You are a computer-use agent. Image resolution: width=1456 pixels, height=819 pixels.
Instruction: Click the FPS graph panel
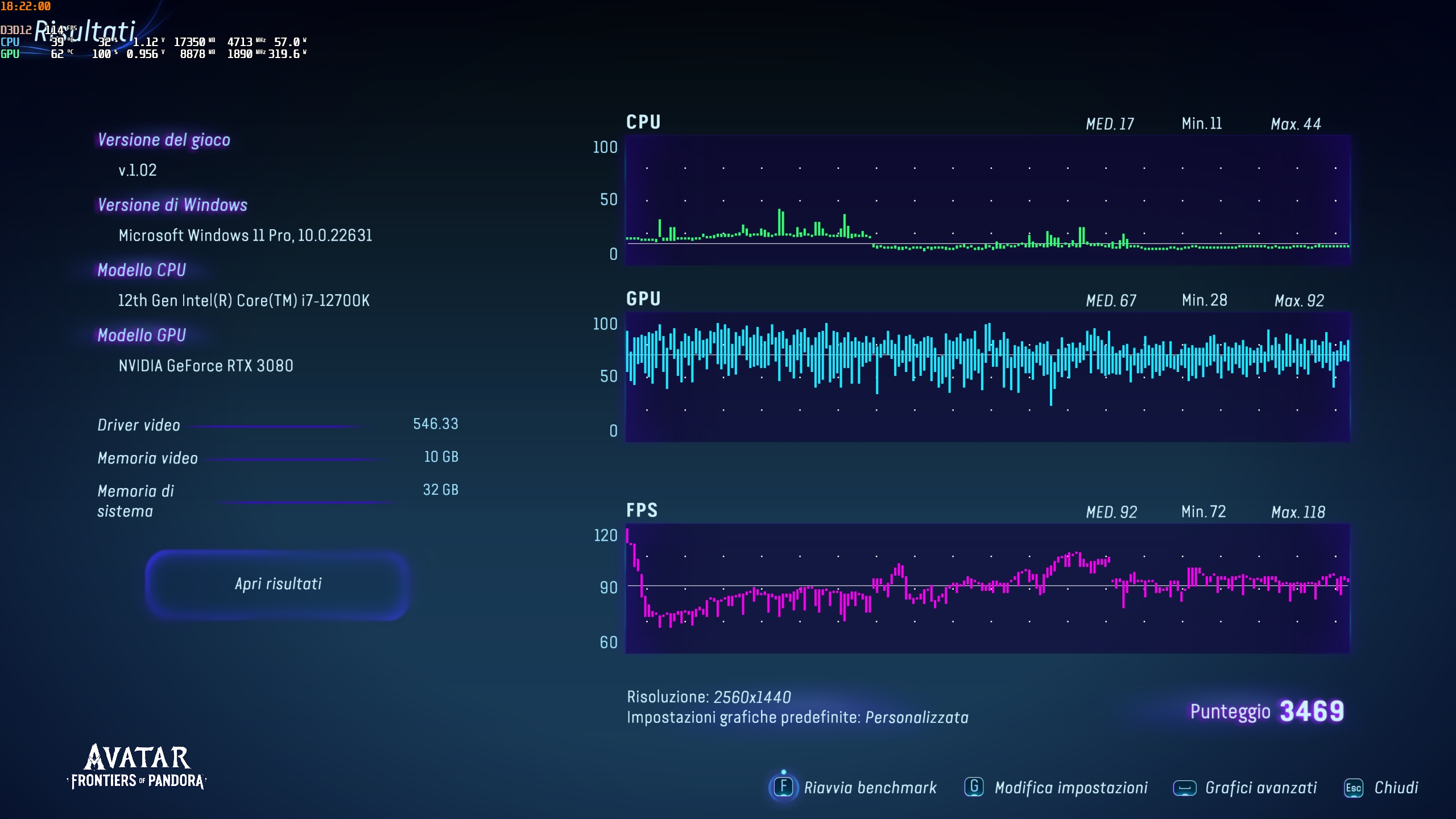(987, 588)
